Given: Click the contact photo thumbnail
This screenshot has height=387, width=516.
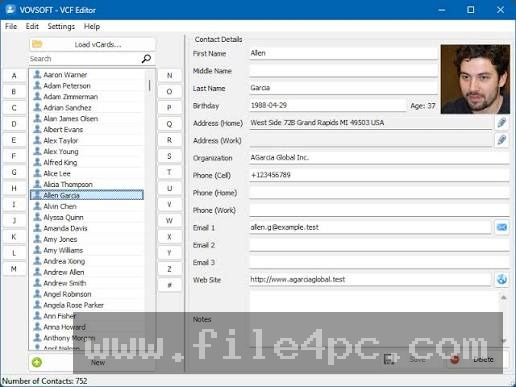Looking at the screenshot, I should [x=475, y=79].
